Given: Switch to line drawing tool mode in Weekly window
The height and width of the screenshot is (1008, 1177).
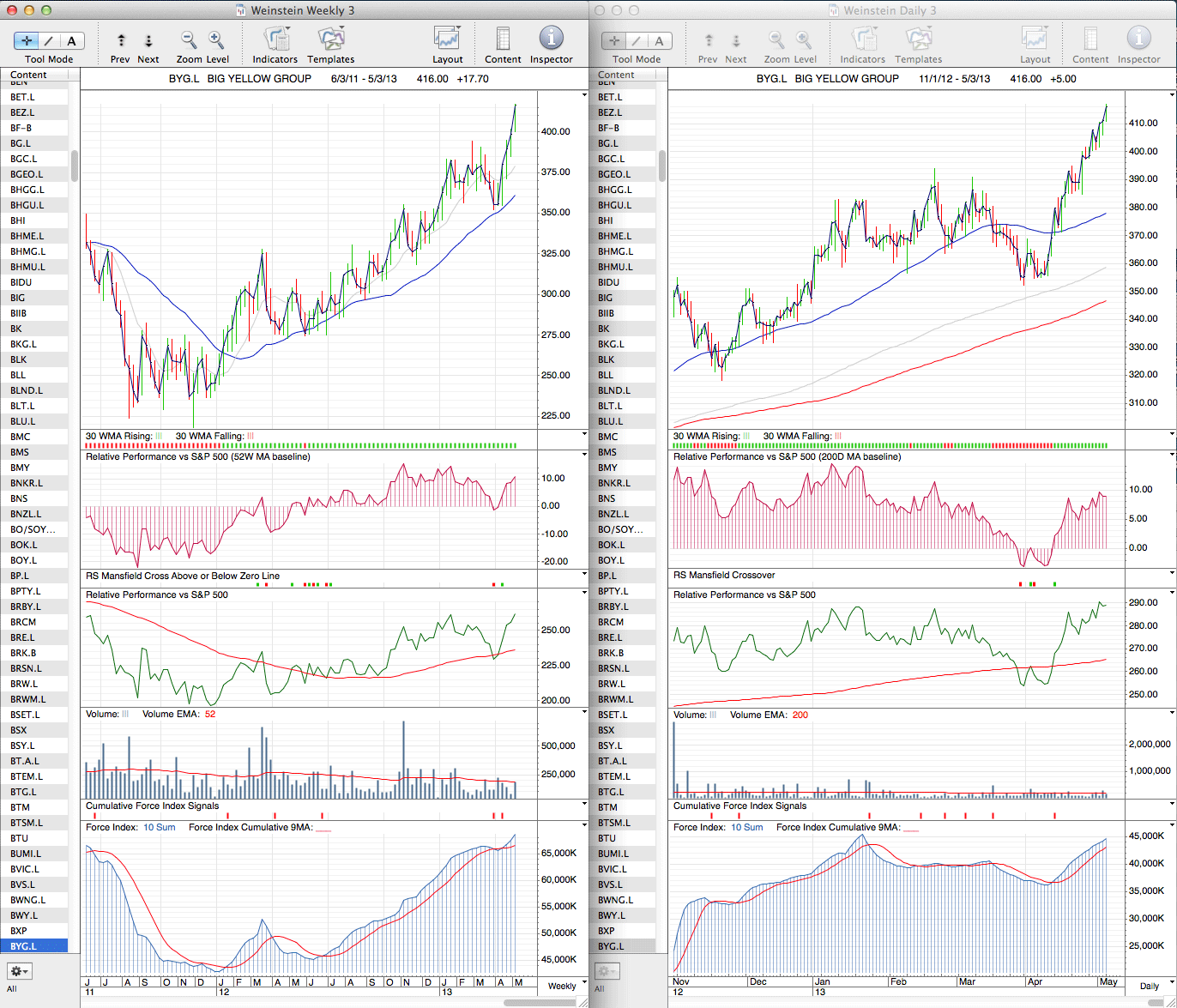Looking at the screenshot, I should tap(49, 40).
